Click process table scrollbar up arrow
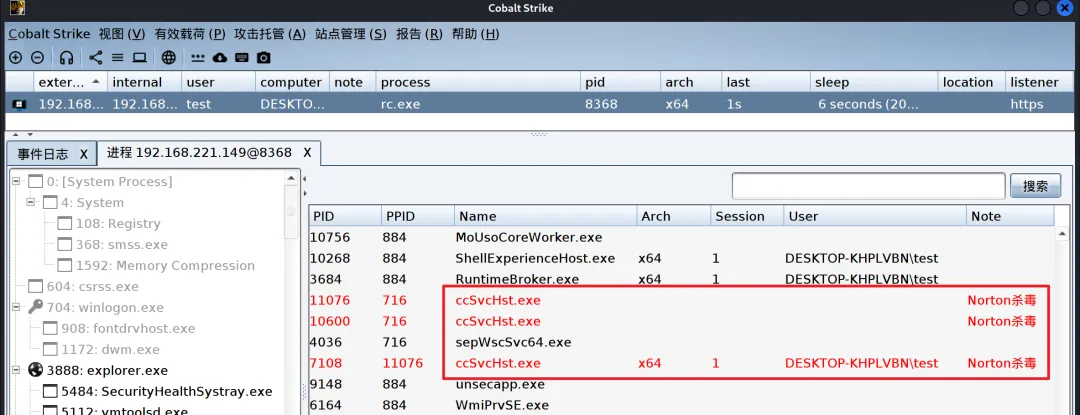 [x=1061, y=235]
